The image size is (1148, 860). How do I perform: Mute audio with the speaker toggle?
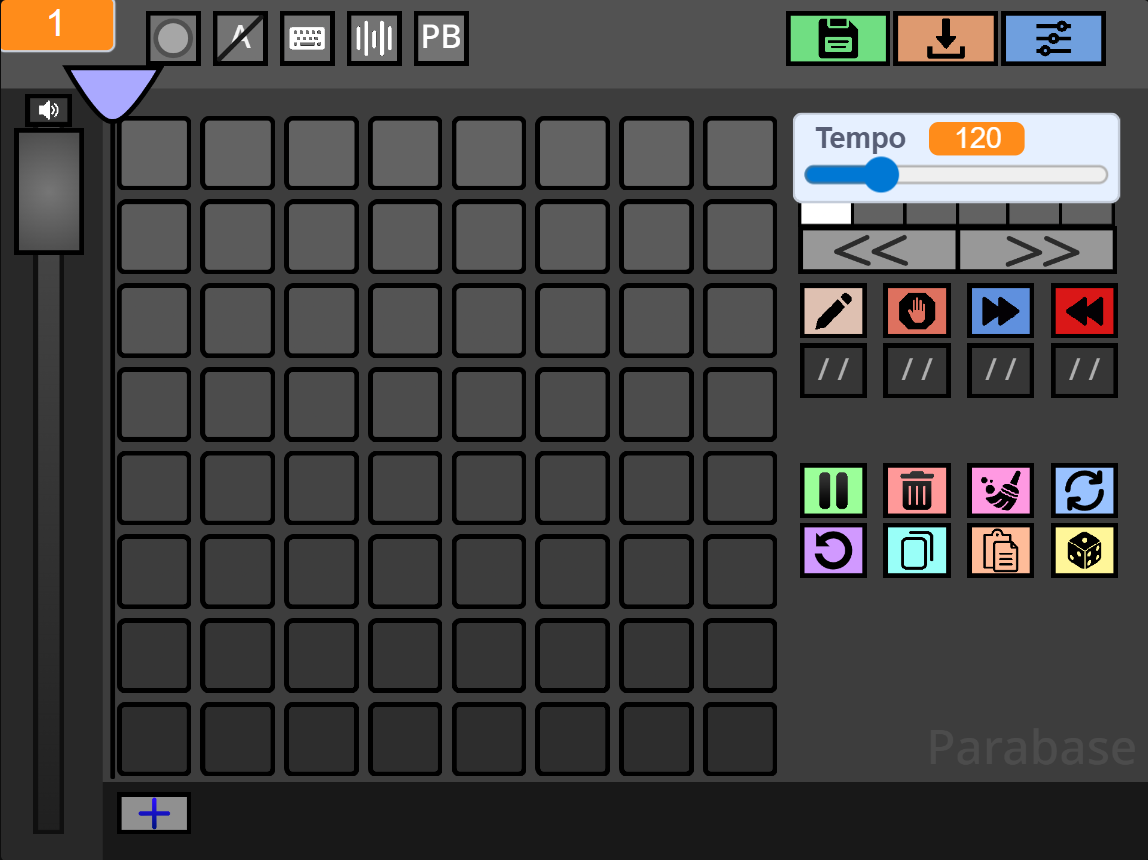47,109
